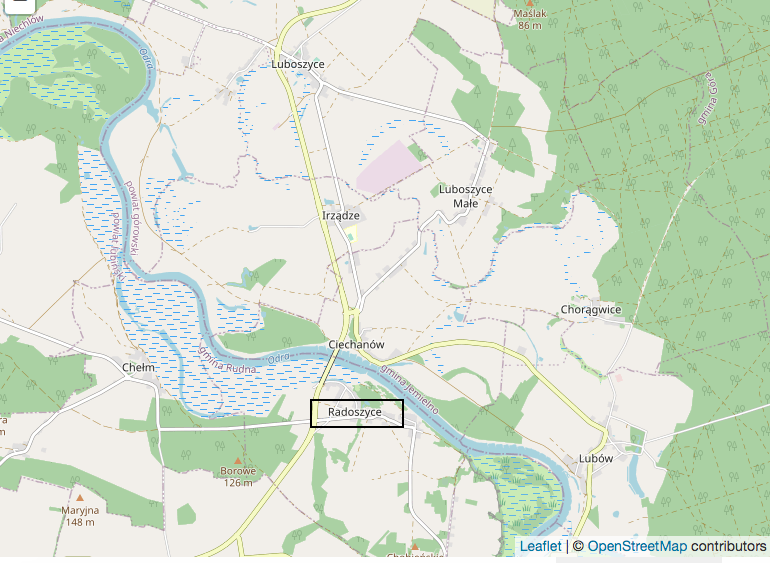770x563 pixels.
Task: Click the gmina Góra label in forest
Action: click(708, 99)
